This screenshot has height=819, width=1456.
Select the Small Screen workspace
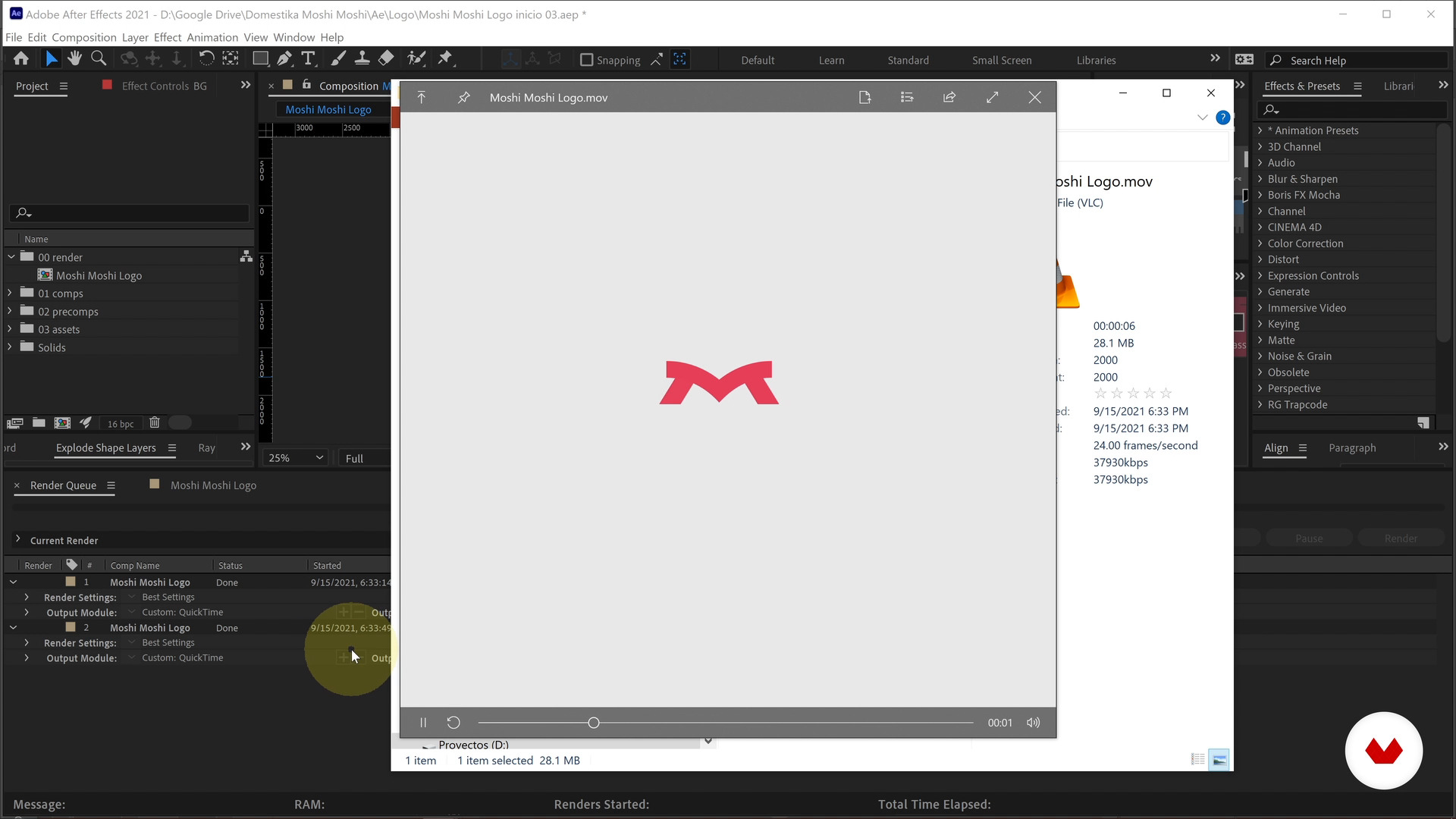point(1002,61)
